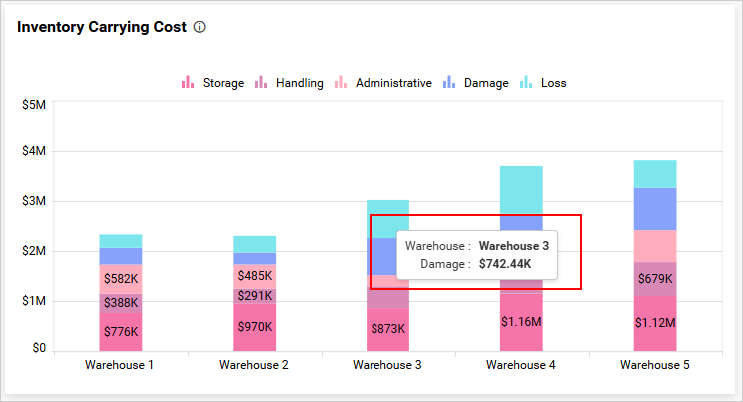The height and width of the screenshot is (402, 743).
Task: Toggle the Loss series via its legend label
Action: pos(553,83)
